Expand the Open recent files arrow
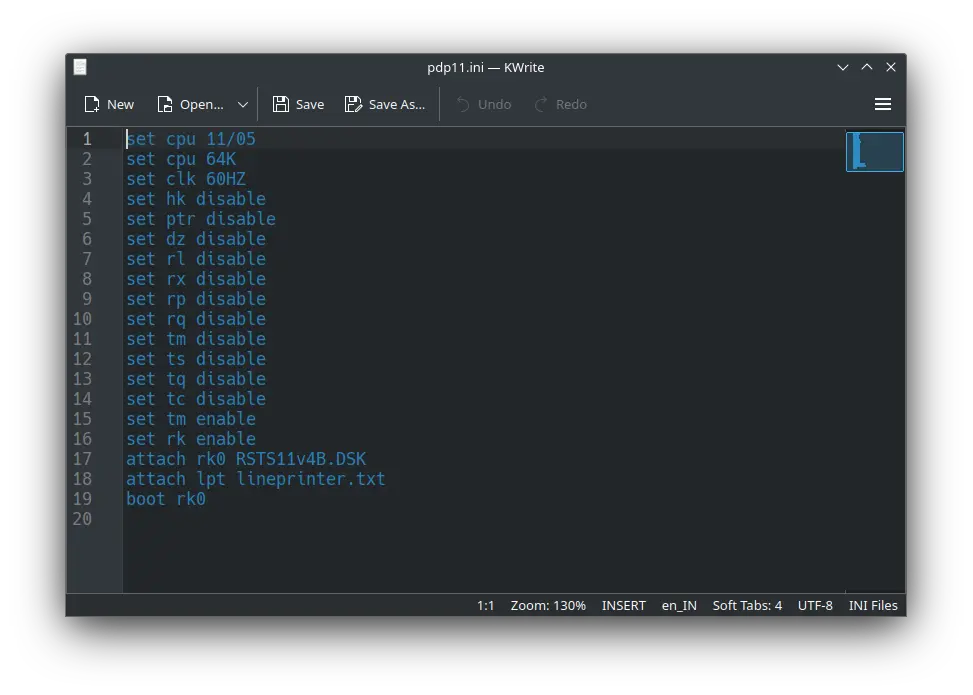Viewport: 973px width, 695px height. point(243,104)
